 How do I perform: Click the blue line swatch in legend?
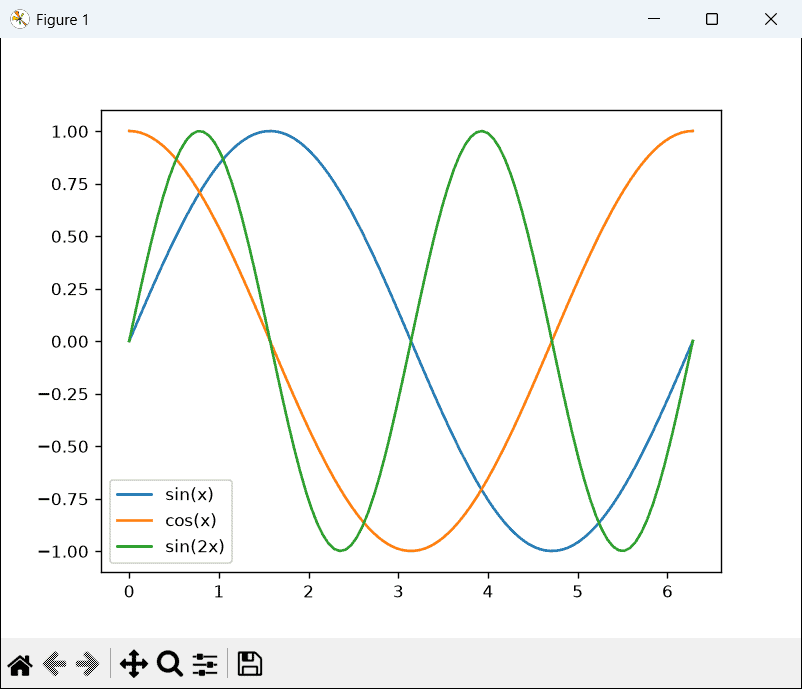pyautogui.click(x=135, y=494)
